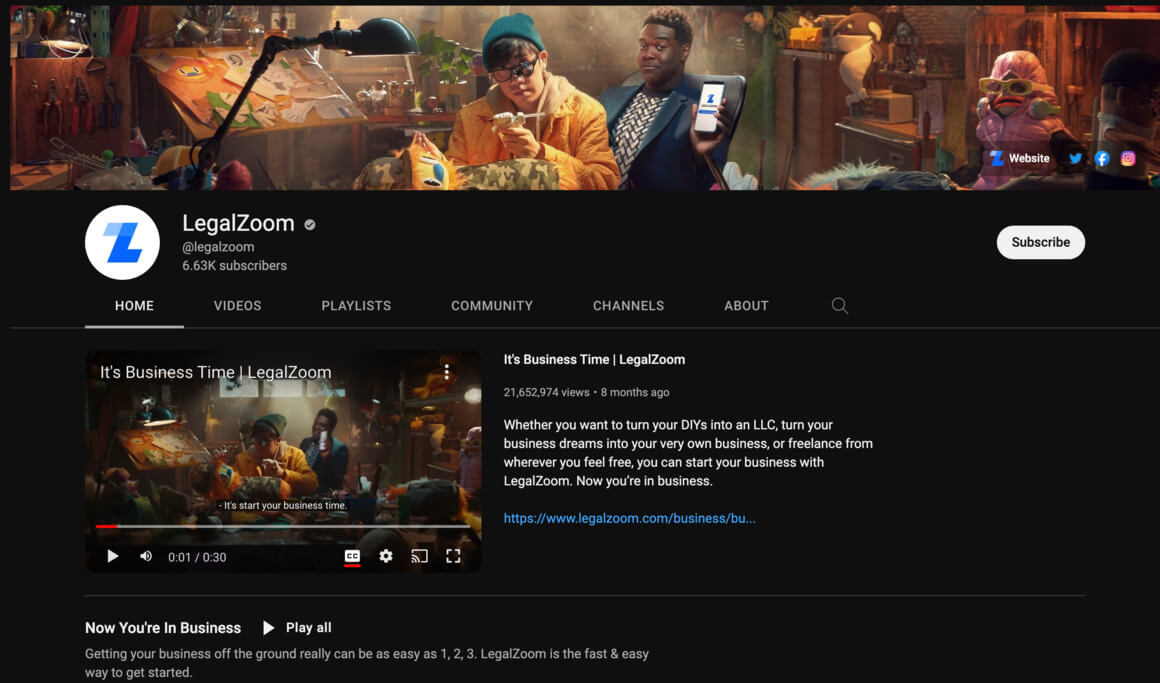Open the Facebook link in banner
1160x683 pixels.
pyautogui.click(x=1102, y=158)
